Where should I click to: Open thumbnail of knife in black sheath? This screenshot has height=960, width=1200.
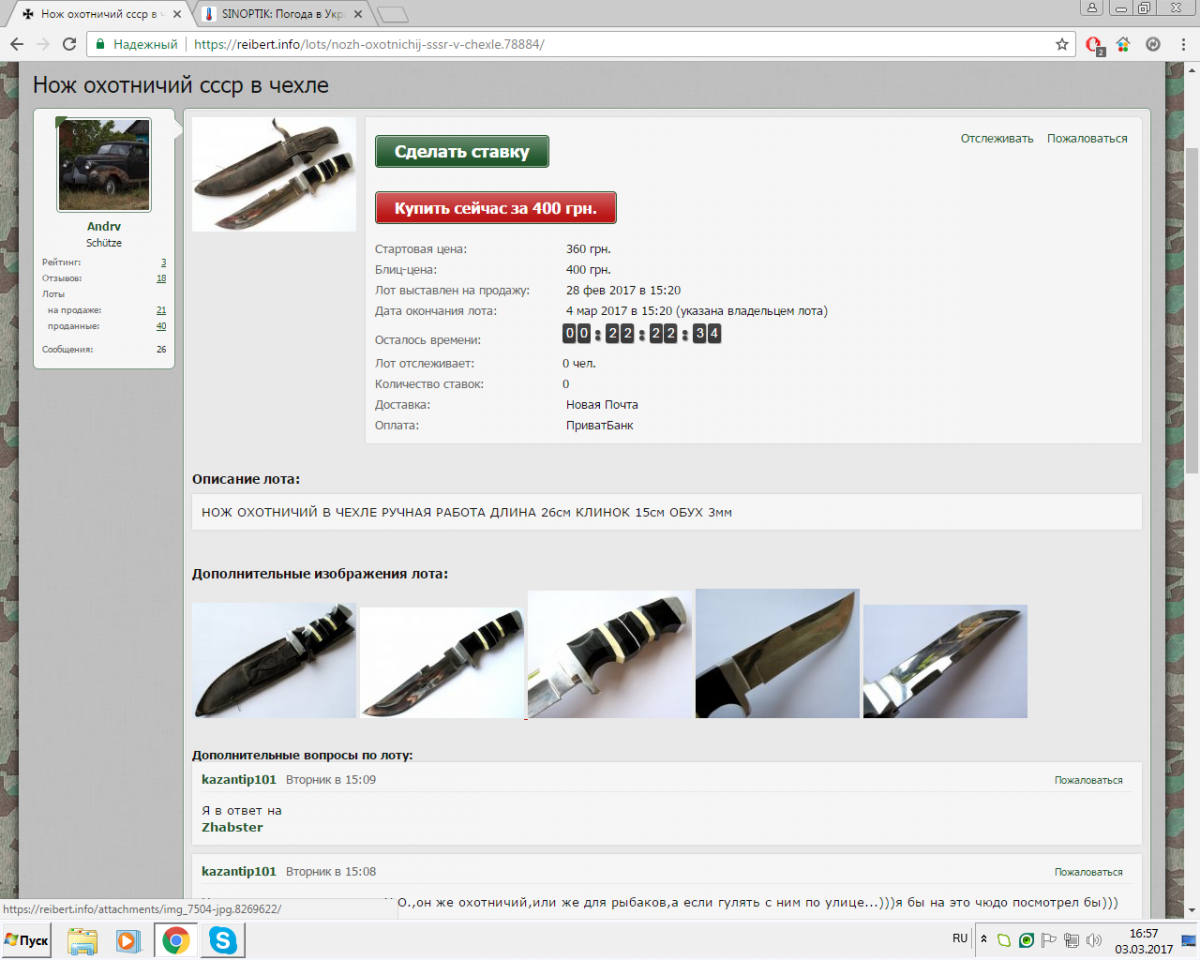pyautogui.click(x=274, y=661)
